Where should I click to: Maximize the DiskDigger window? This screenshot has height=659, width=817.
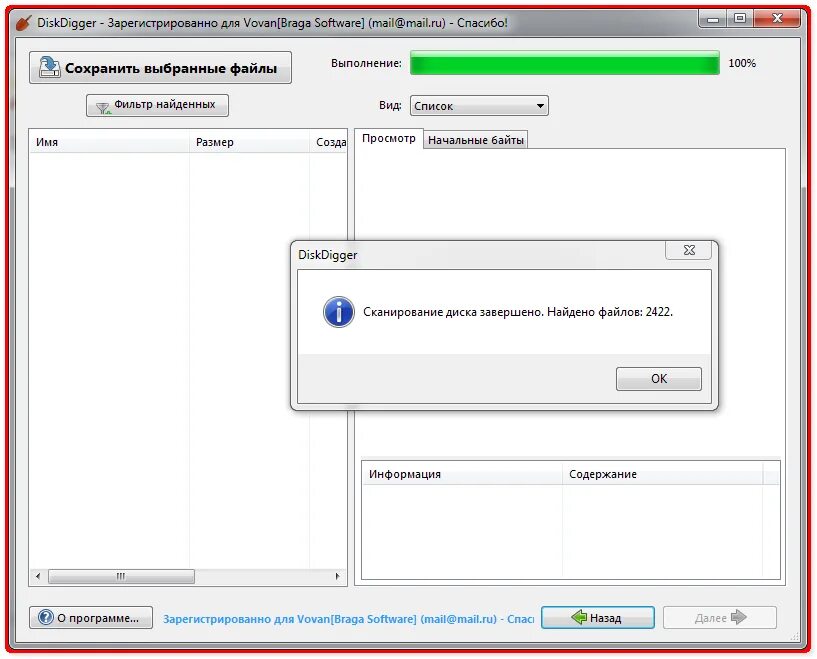(740, 19)
